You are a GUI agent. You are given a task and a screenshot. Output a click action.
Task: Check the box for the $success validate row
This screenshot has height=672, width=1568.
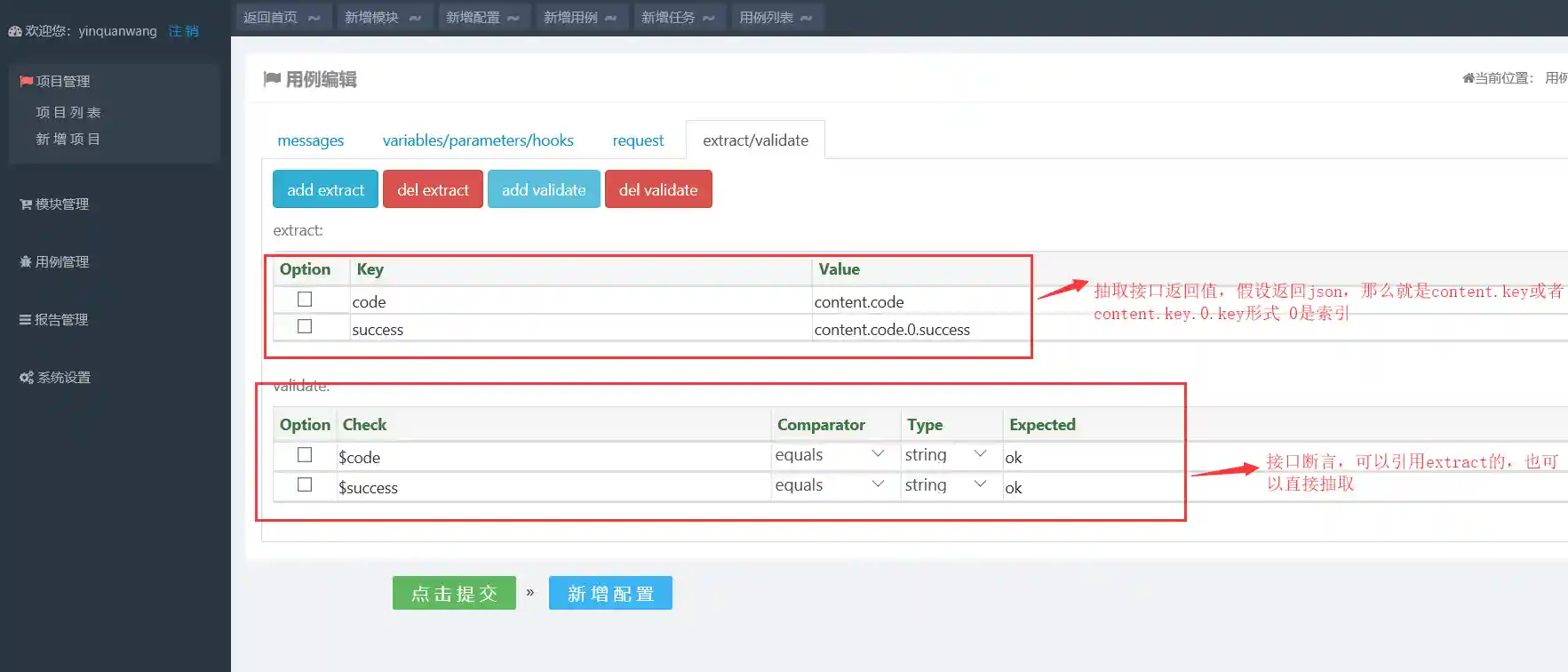305,485
